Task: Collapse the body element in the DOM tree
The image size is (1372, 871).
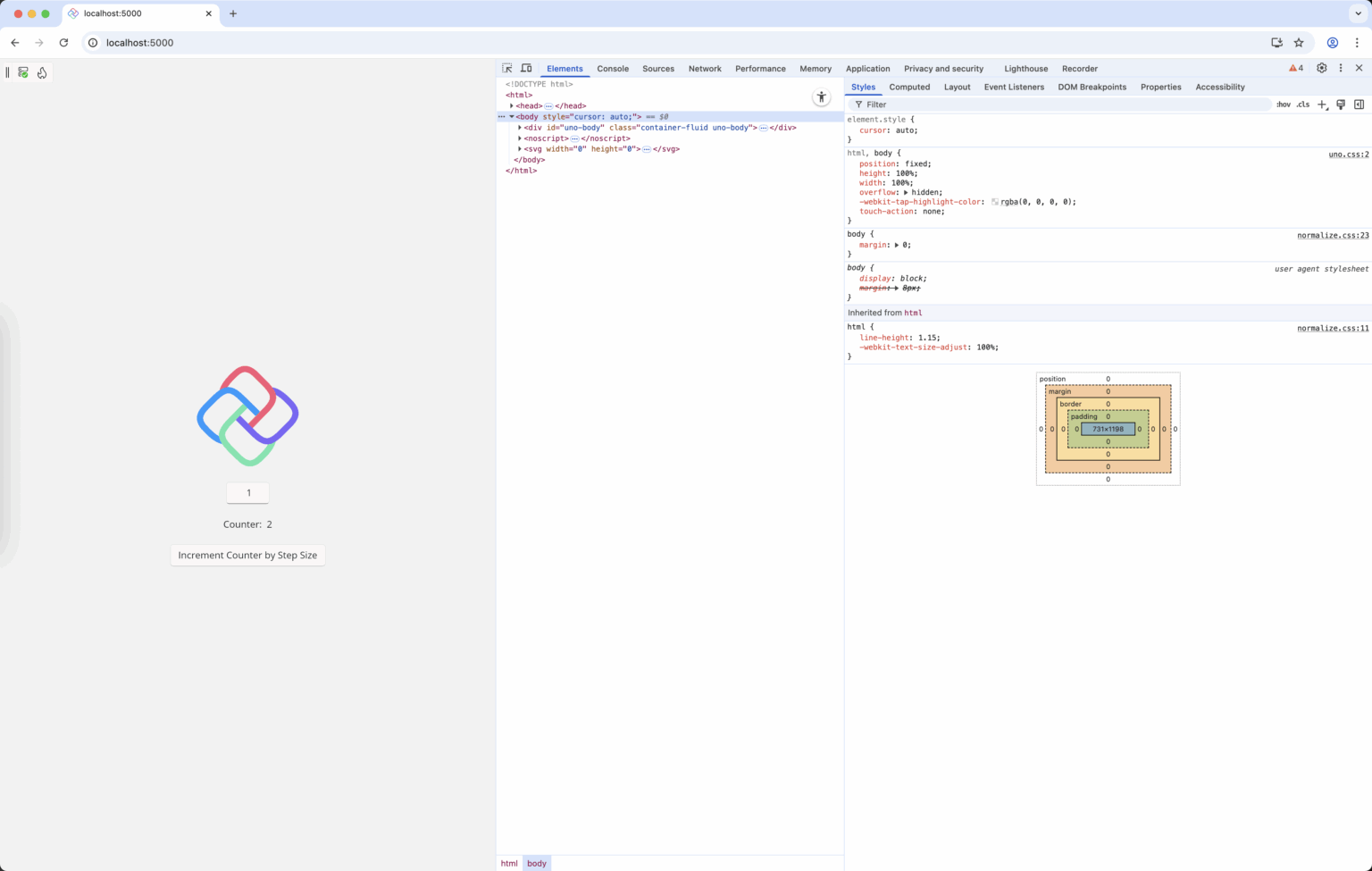Action: point(511,116)
